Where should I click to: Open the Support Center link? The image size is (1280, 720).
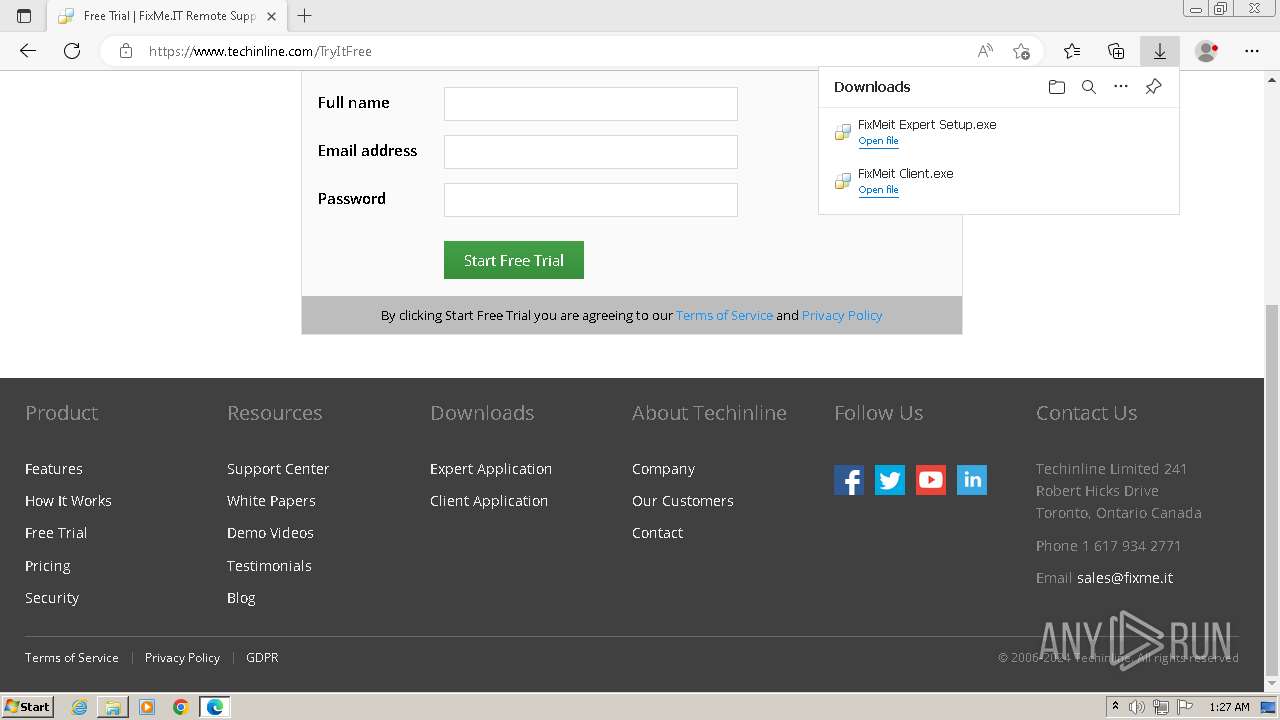click(x=278, y=469)
